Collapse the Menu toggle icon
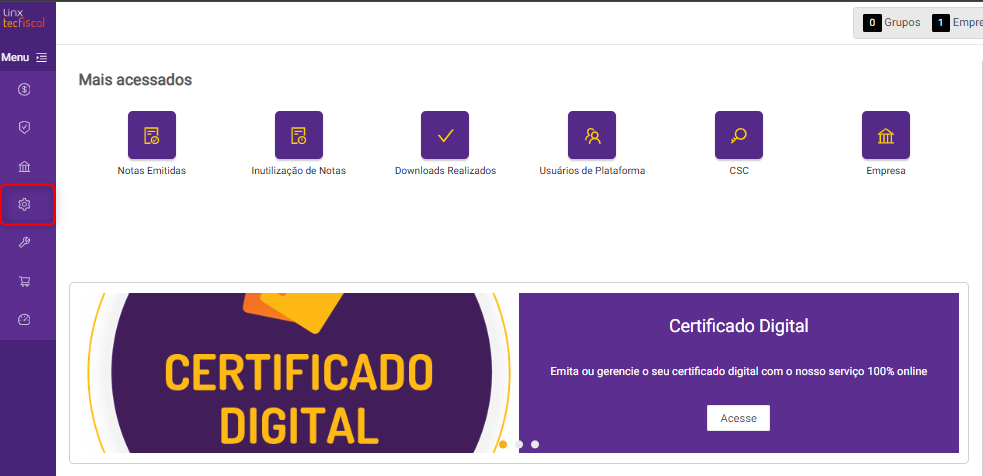Image resolution: width=983 pixels, height=476 pixels. tap(41, 58)
